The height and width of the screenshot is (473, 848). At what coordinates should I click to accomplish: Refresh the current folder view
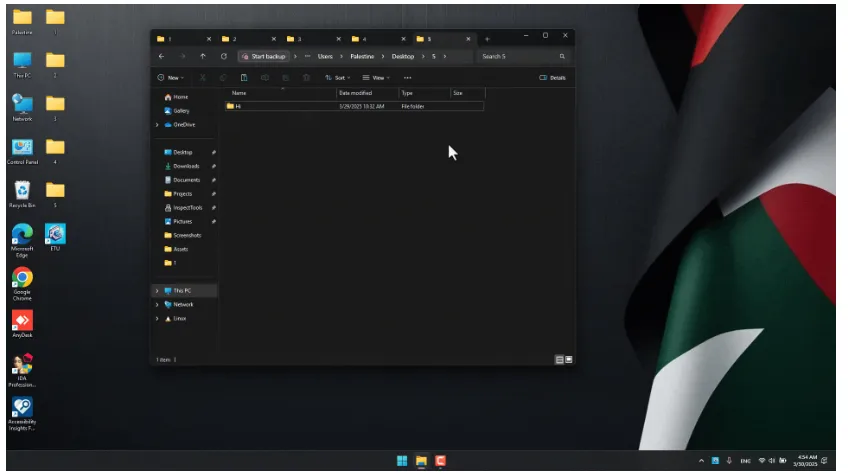click(x=223, y=56)
